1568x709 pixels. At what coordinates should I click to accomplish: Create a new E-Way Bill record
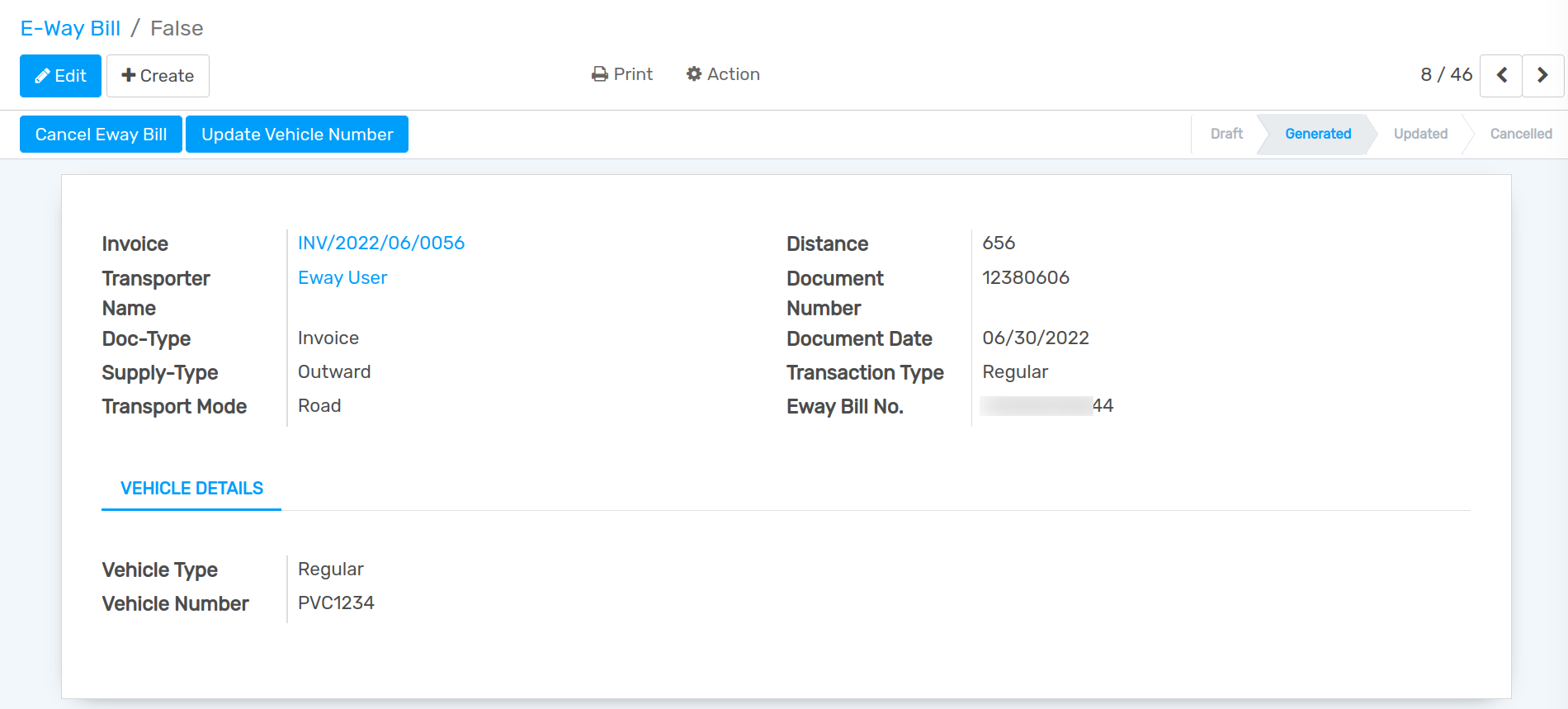coord(158,76)
